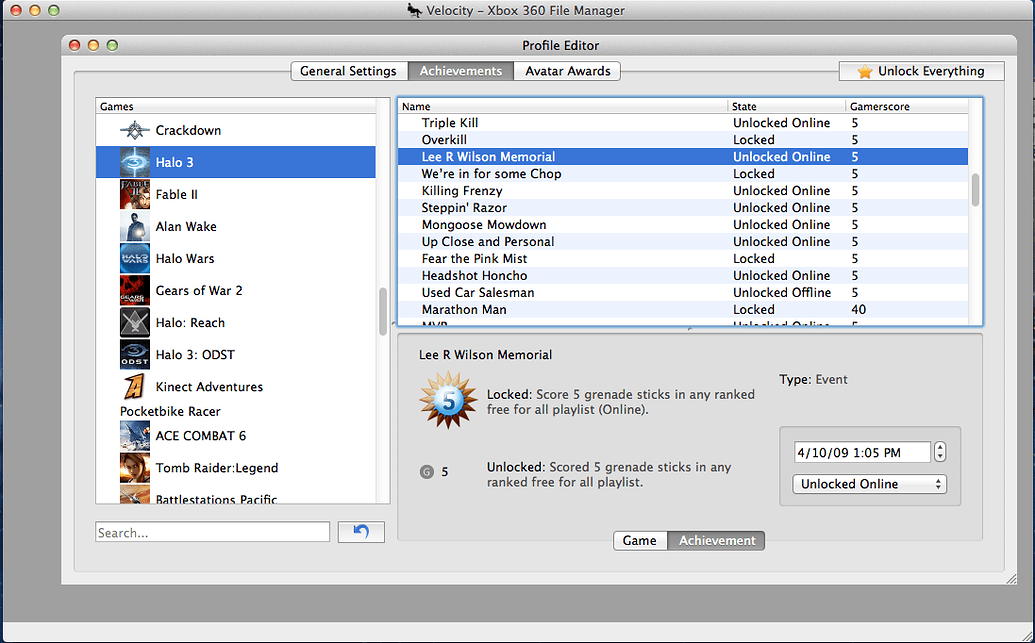The image size is (1035, 643).
Task: Toggle to the Achievement details view
Action: point(716,540)
